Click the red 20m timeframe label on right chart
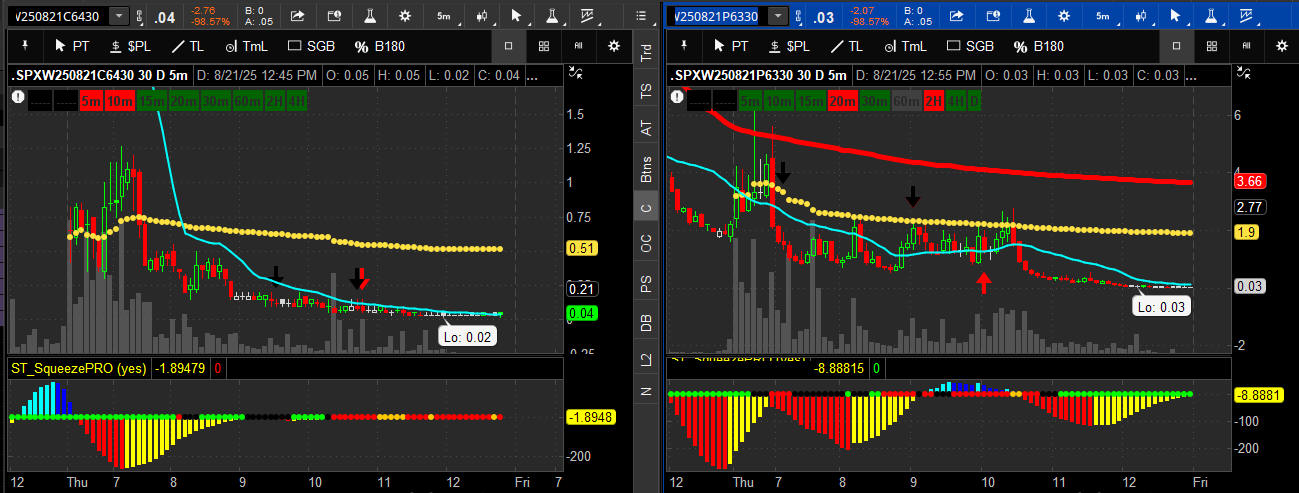The width and height of the screenshot is (1299, 493). pyautogui.click(x=842, y=100)
